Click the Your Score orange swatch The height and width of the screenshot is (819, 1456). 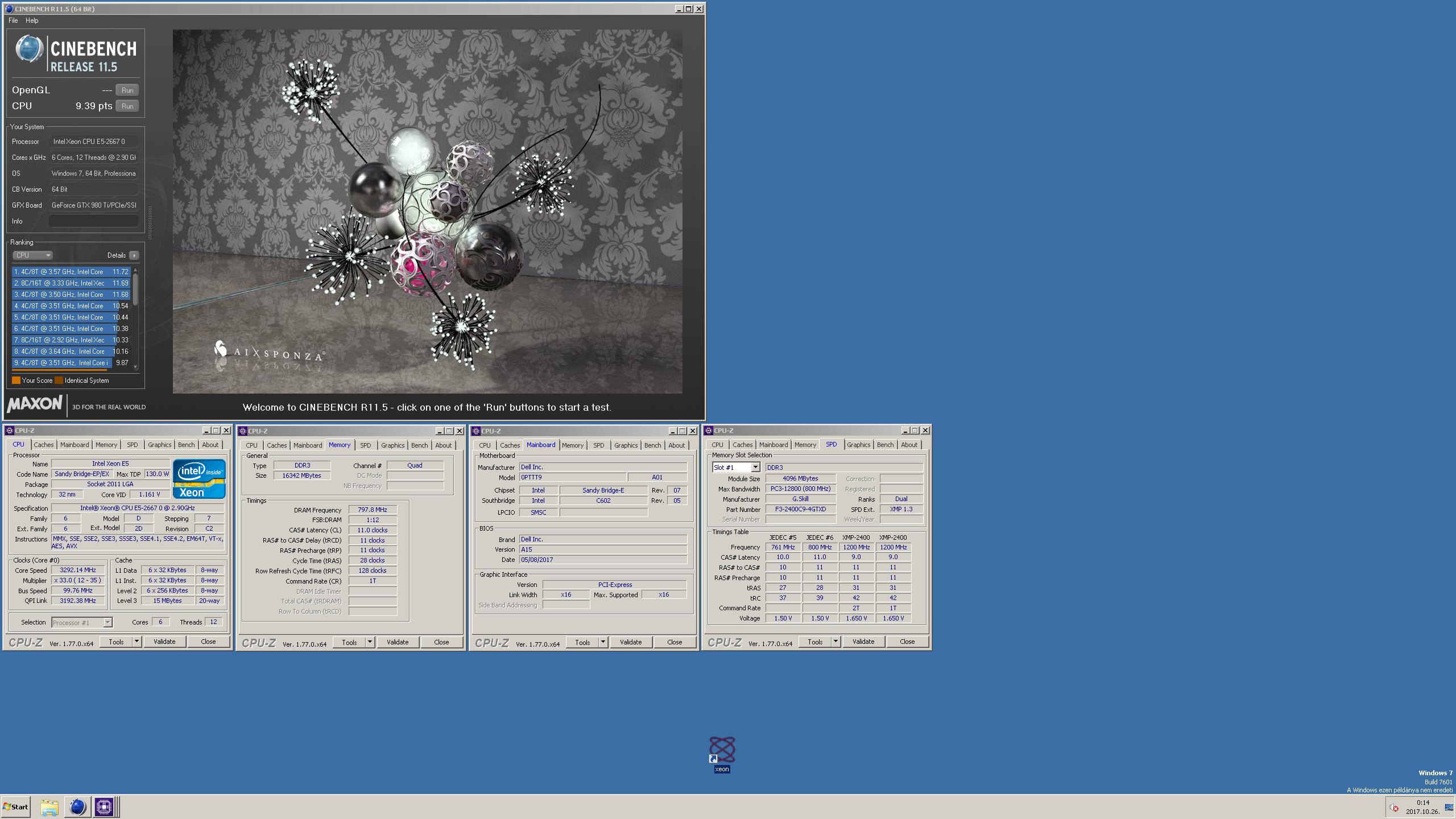coord(16,380)
